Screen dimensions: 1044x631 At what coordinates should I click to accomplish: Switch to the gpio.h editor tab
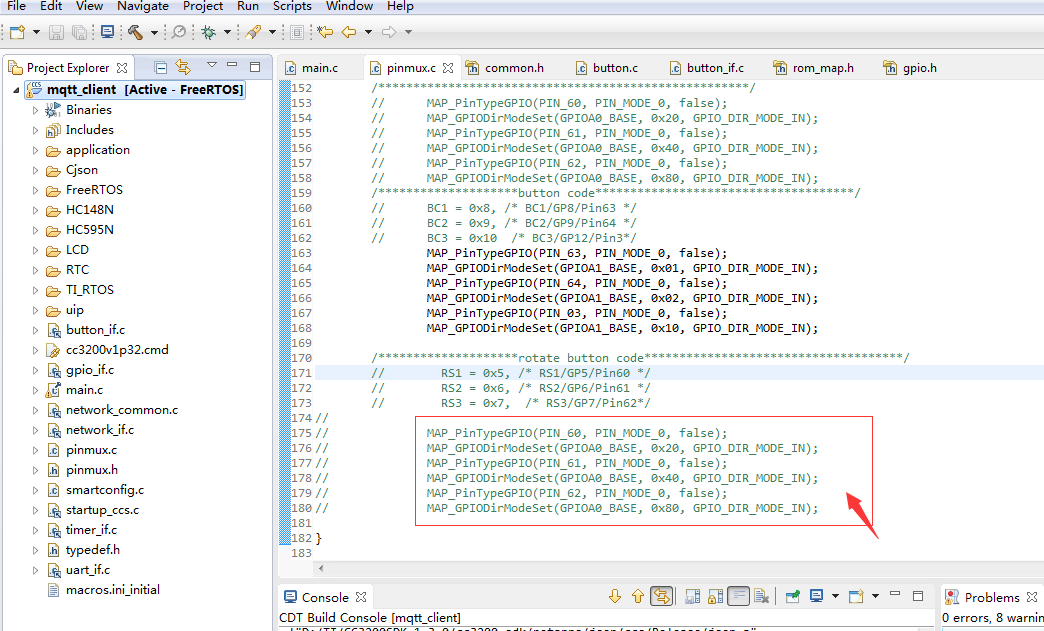(x=910, y=68)
